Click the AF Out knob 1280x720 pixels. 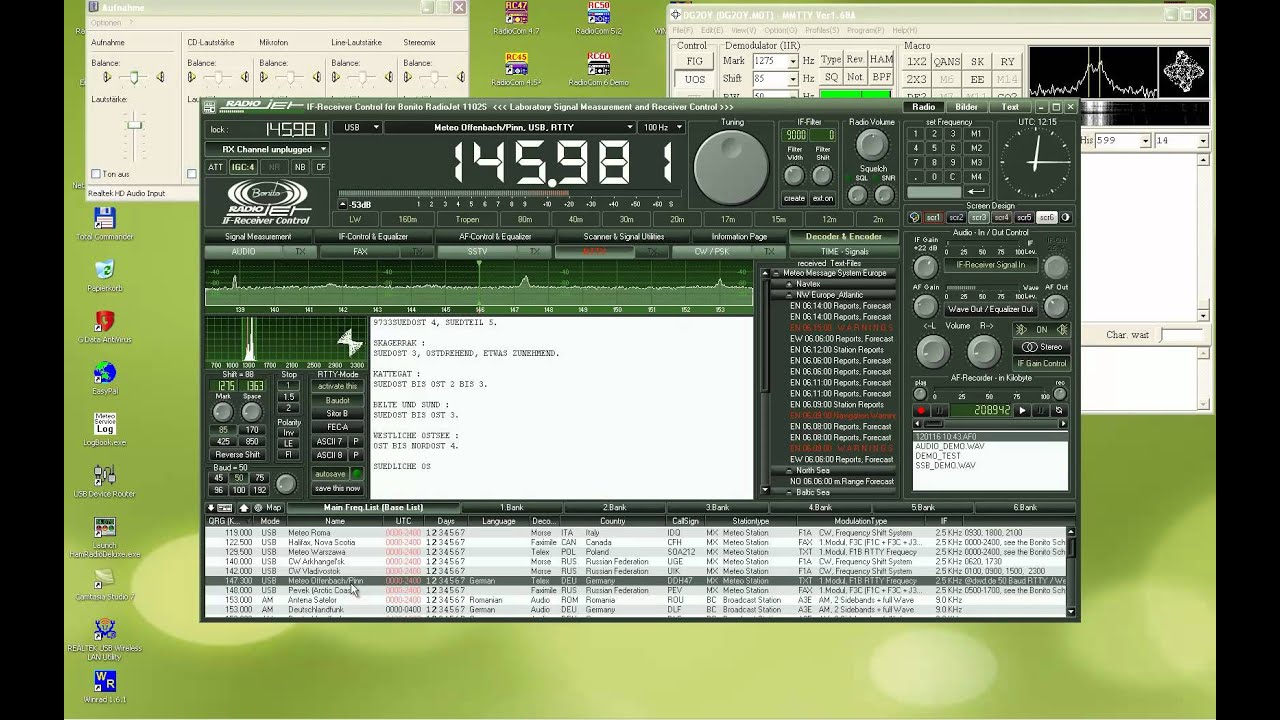[x=1056, y=307]
